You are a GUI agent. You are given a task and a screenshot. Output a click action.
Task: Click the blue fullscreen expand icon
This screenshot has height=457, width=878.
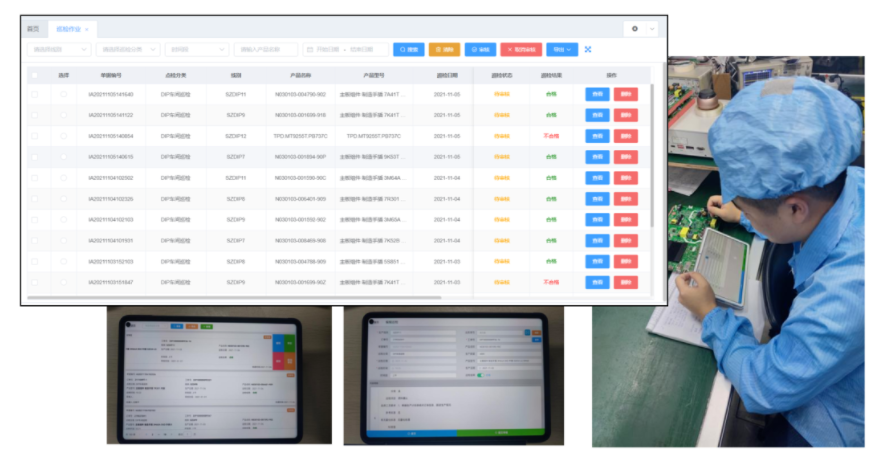pos(588,49)
